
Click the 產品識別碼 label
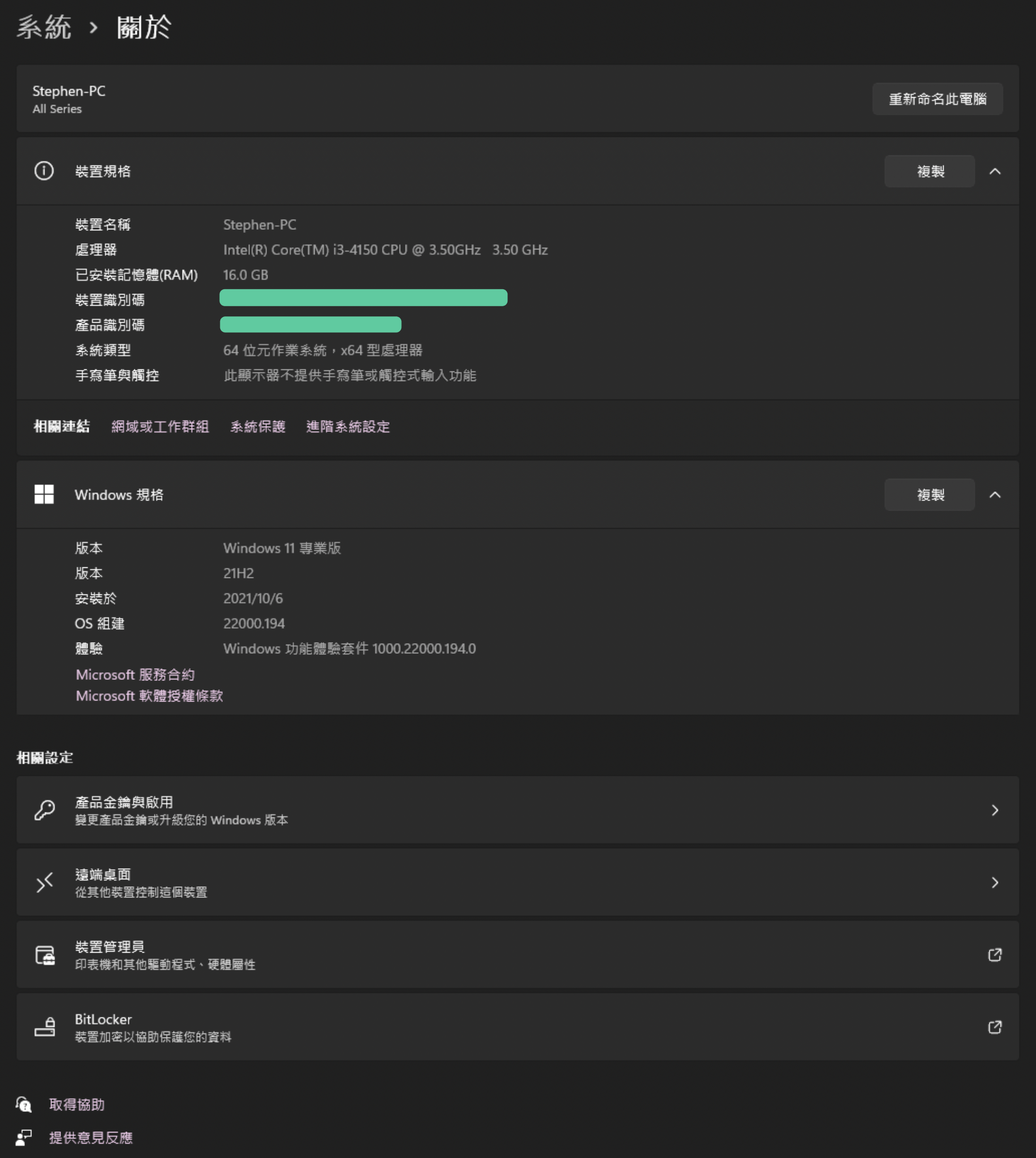point(110,325)
